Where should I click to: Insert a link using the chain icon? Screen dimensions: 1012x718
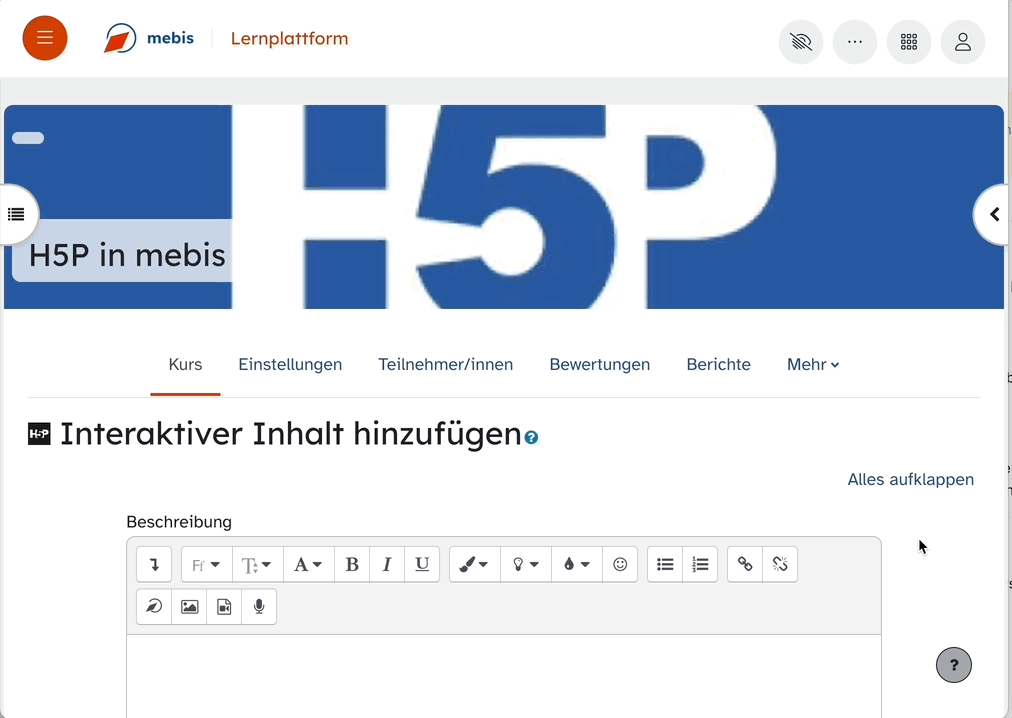click(x=745, y=564)
